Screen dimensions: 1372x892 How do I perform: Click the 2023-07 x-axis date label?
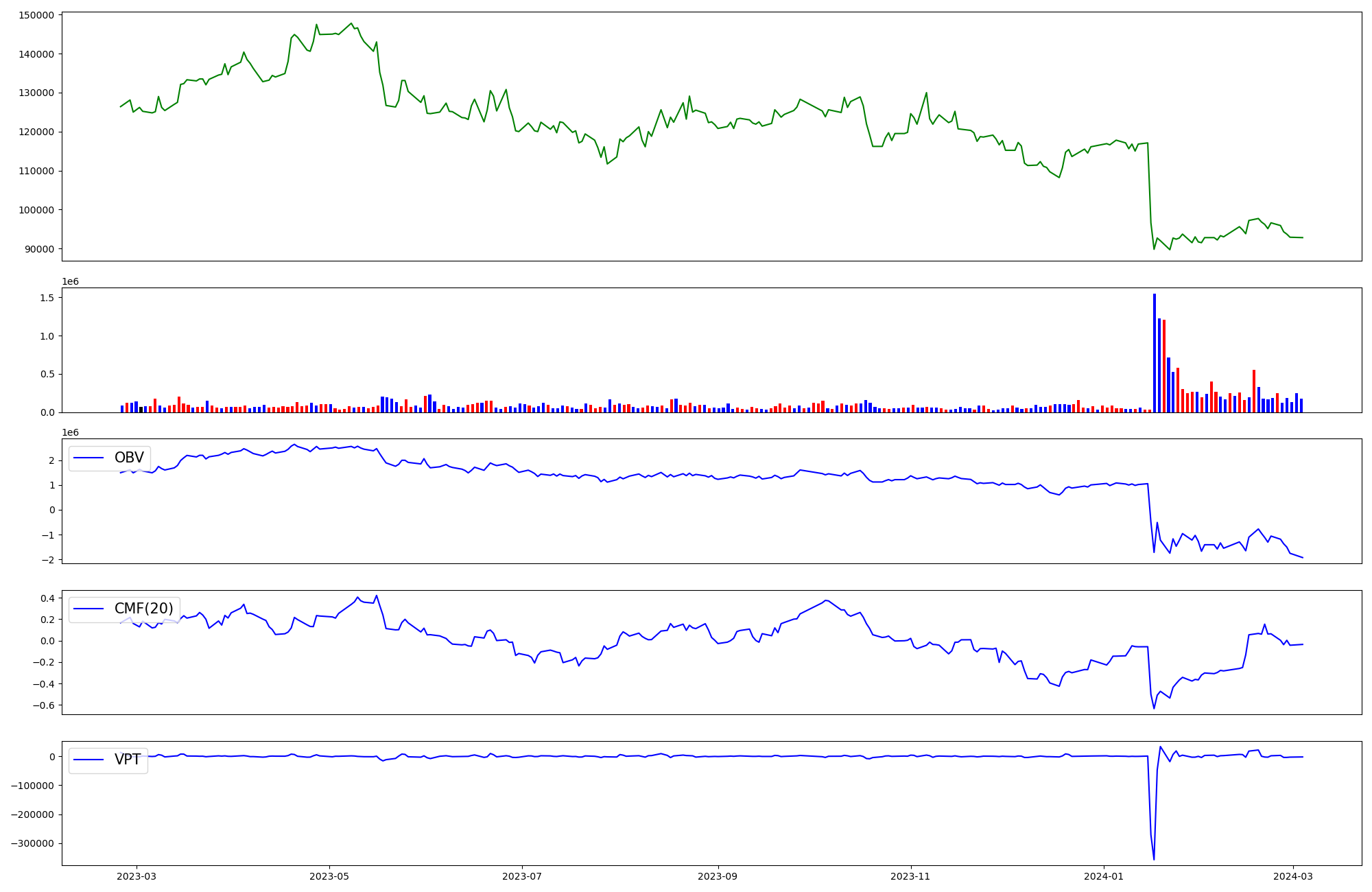tap(523, 876)
